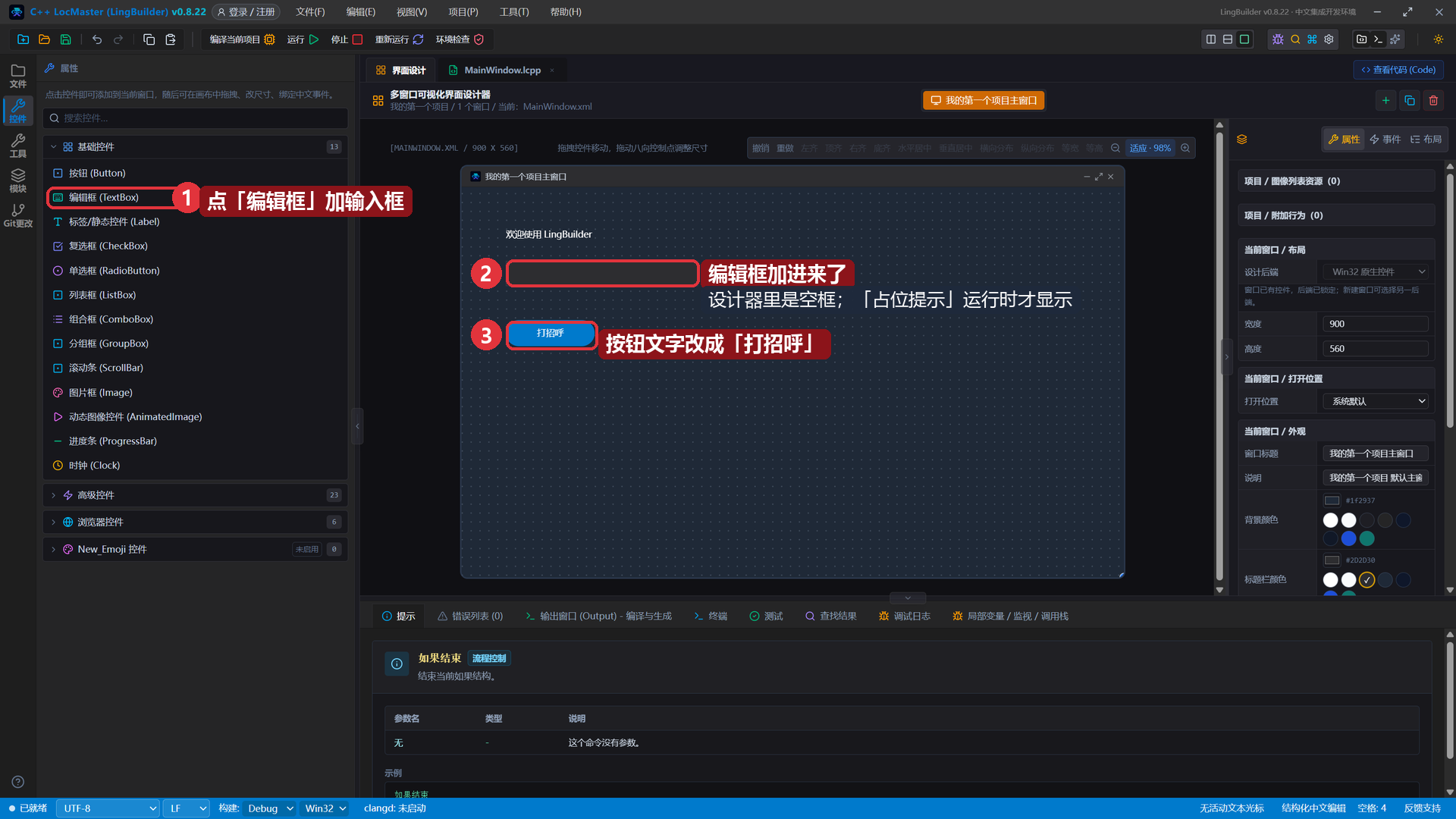Delete window with red trash icon

(x=1433, y=100)
